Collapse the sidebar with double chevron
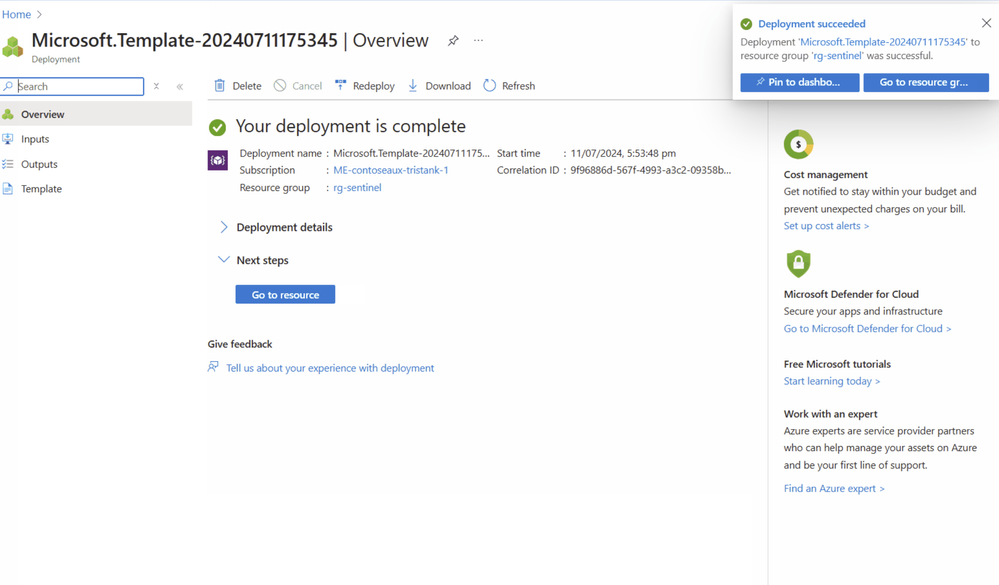The width and height of the screenshot is (999, 585). tap(180, 87)
